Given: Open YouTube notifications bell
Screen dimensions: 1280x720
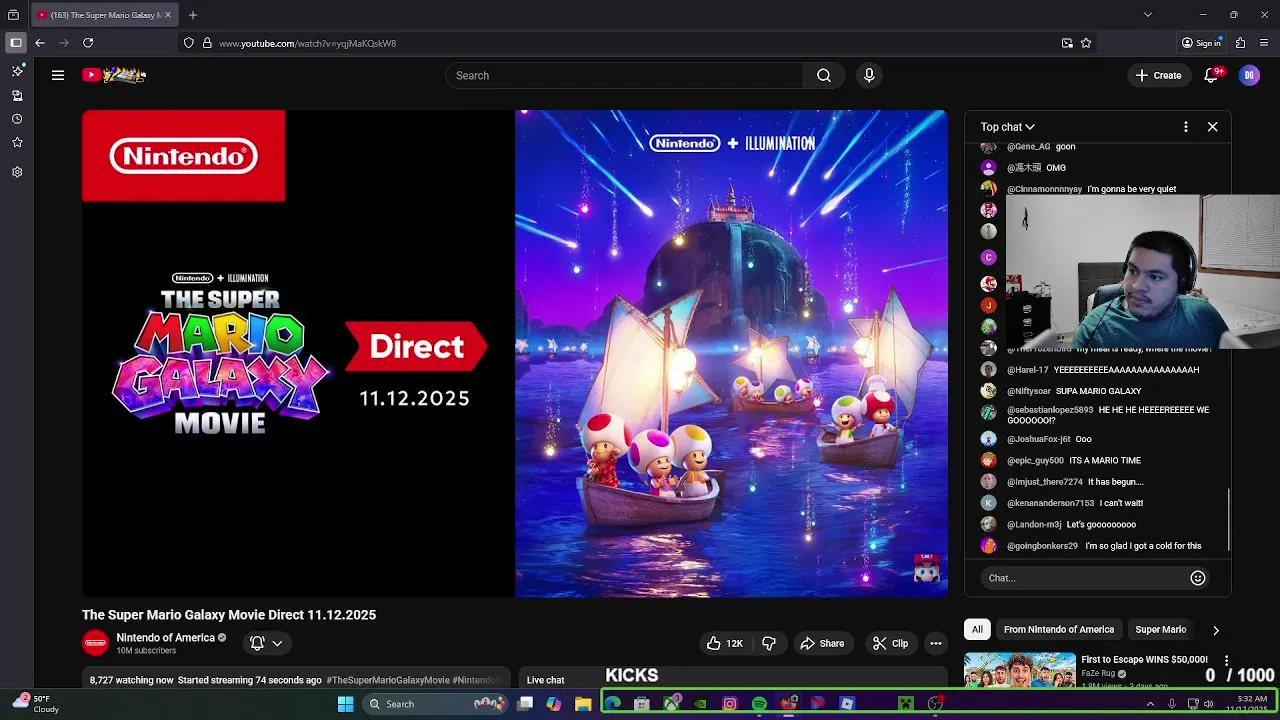Looking at the screenshot, I should (x=1212, y=75).
